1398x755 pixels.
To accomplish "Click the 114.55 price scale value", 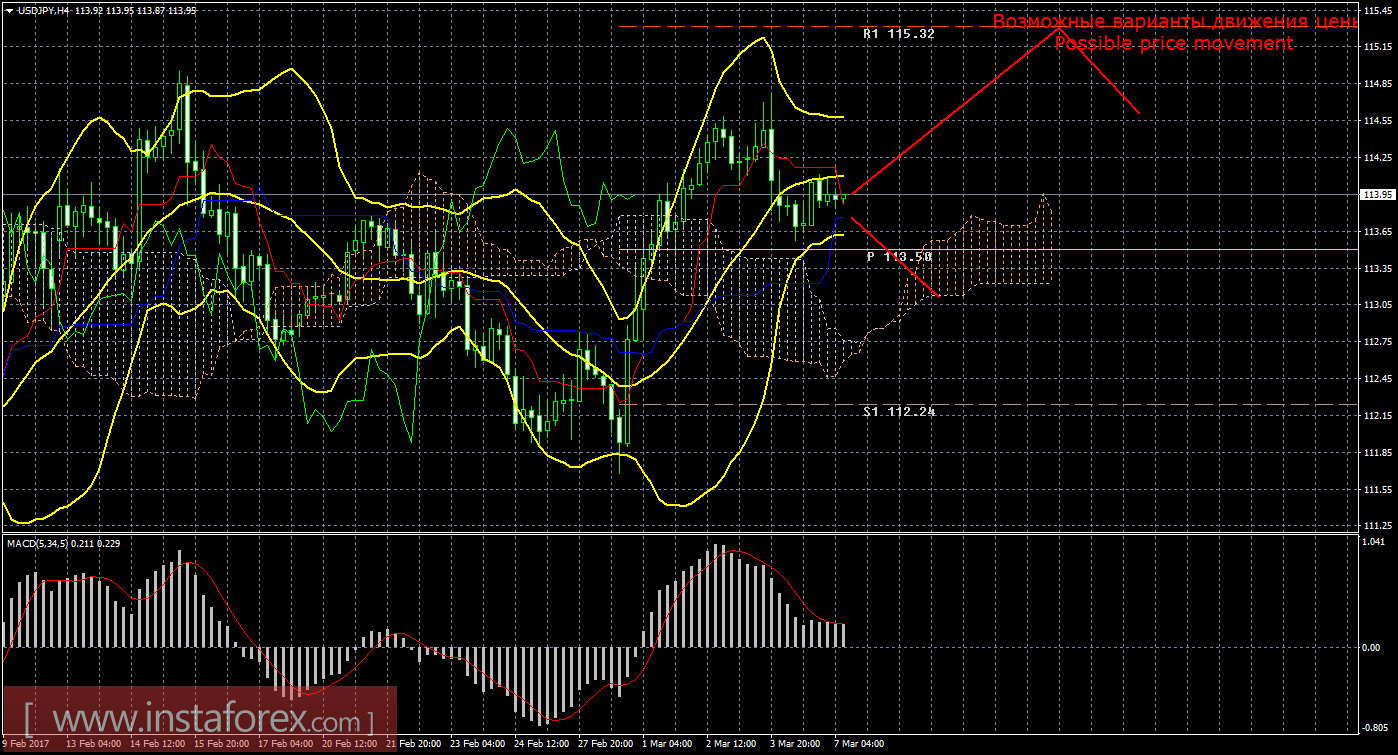I will [x=1379, y=121].
